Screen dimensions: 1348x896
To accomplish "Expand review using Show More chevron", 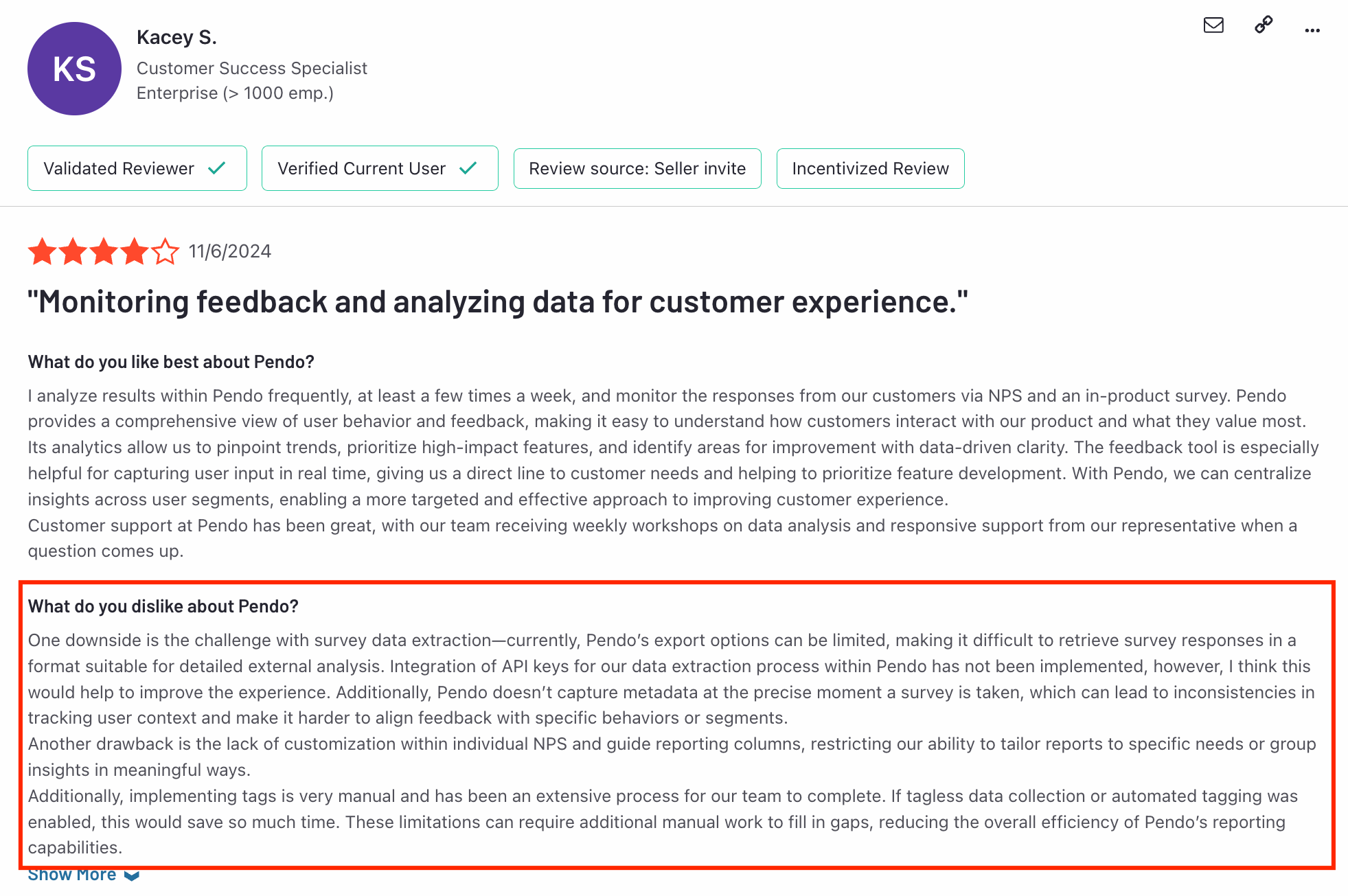I will (x=132, y=875).
